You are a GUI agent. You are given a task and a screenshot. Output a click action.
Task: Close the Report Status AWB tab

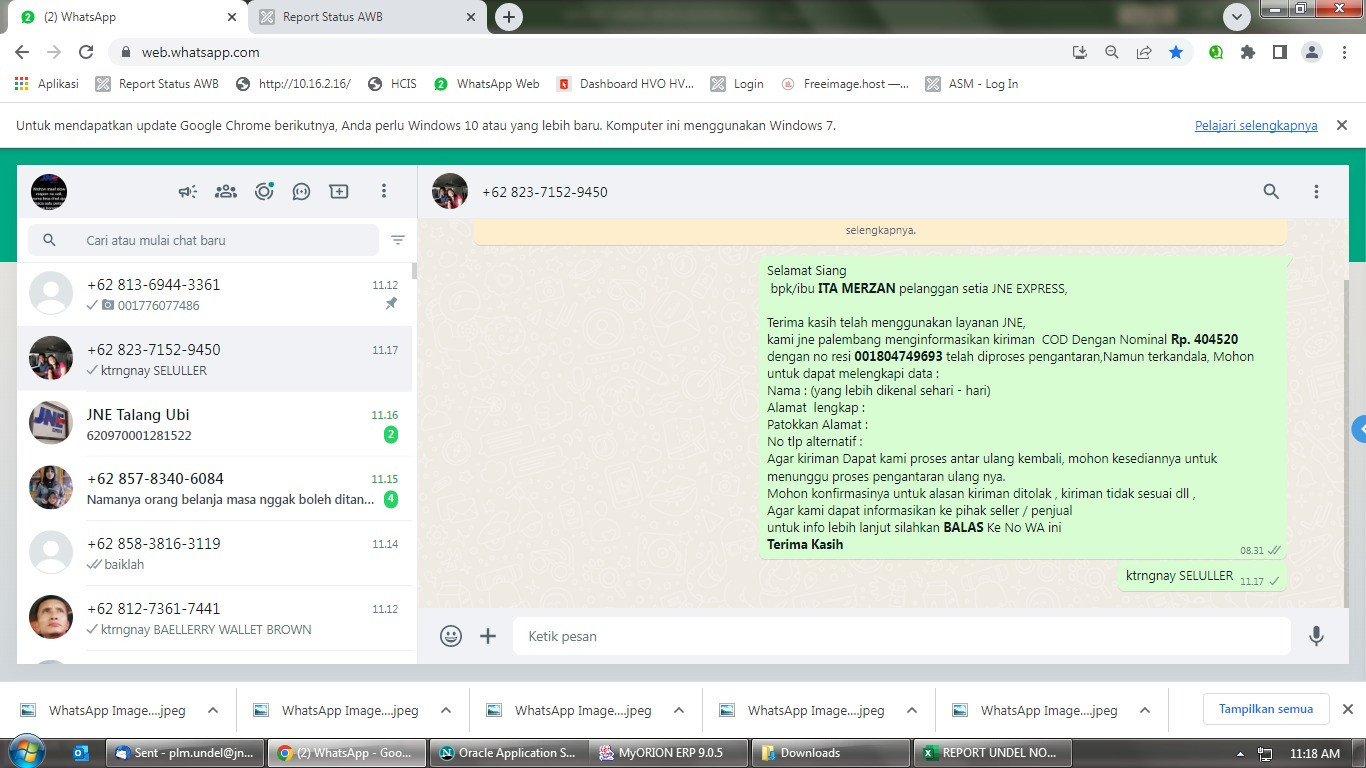click(x=470, y=17)
